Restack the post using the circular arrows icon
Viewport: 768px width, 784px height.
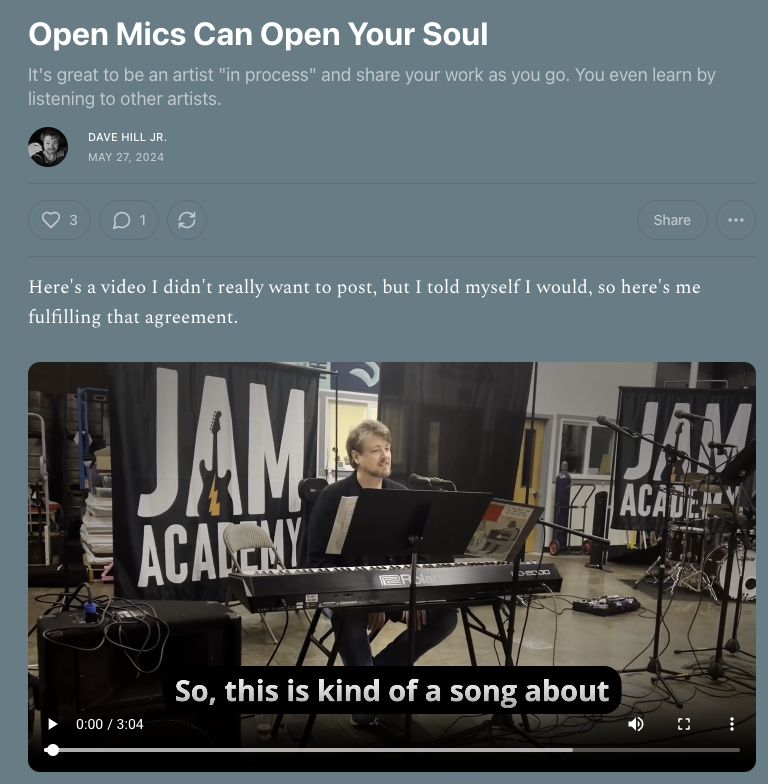click(x=187, y=220)
